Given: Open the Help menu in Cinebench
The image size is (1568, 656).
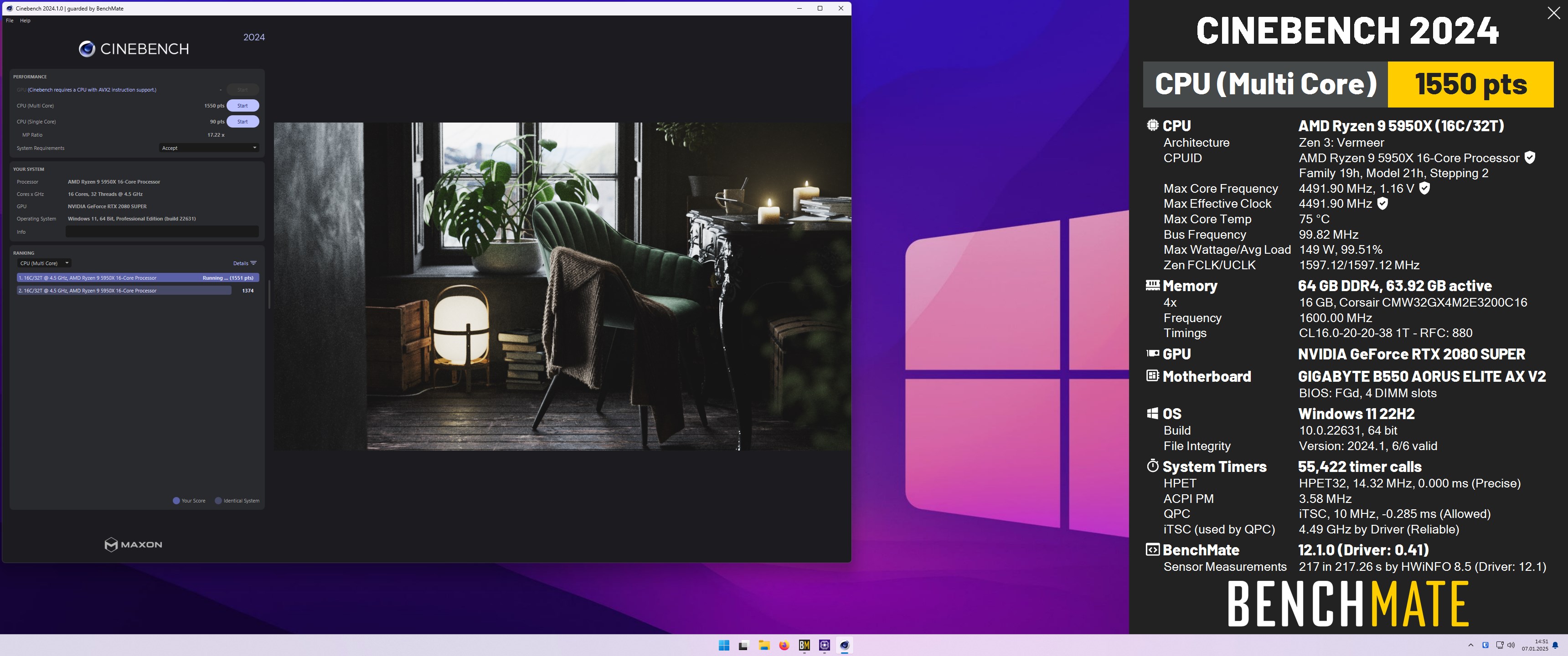Looking at the screenshot, I should pyautogui.click(x=25, y=20).
